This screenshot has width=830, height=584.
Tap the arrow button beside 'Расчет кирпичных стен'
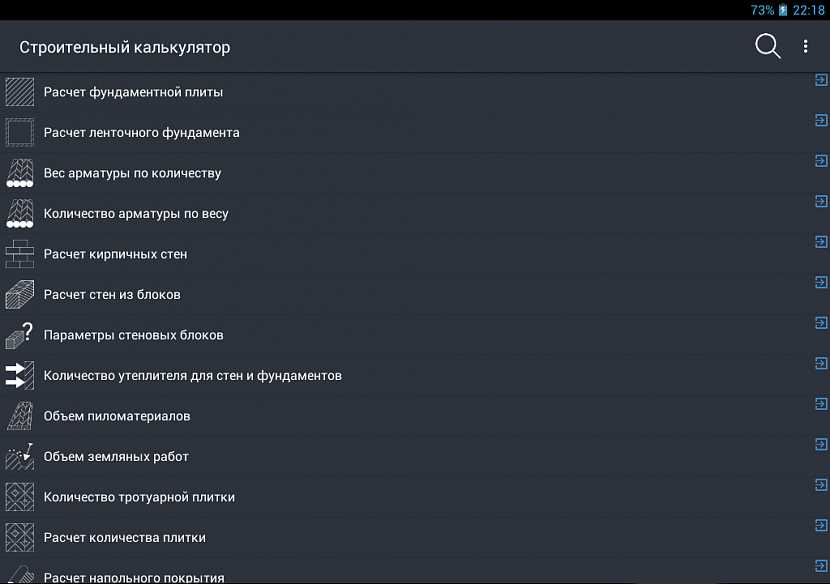(821, 242)
